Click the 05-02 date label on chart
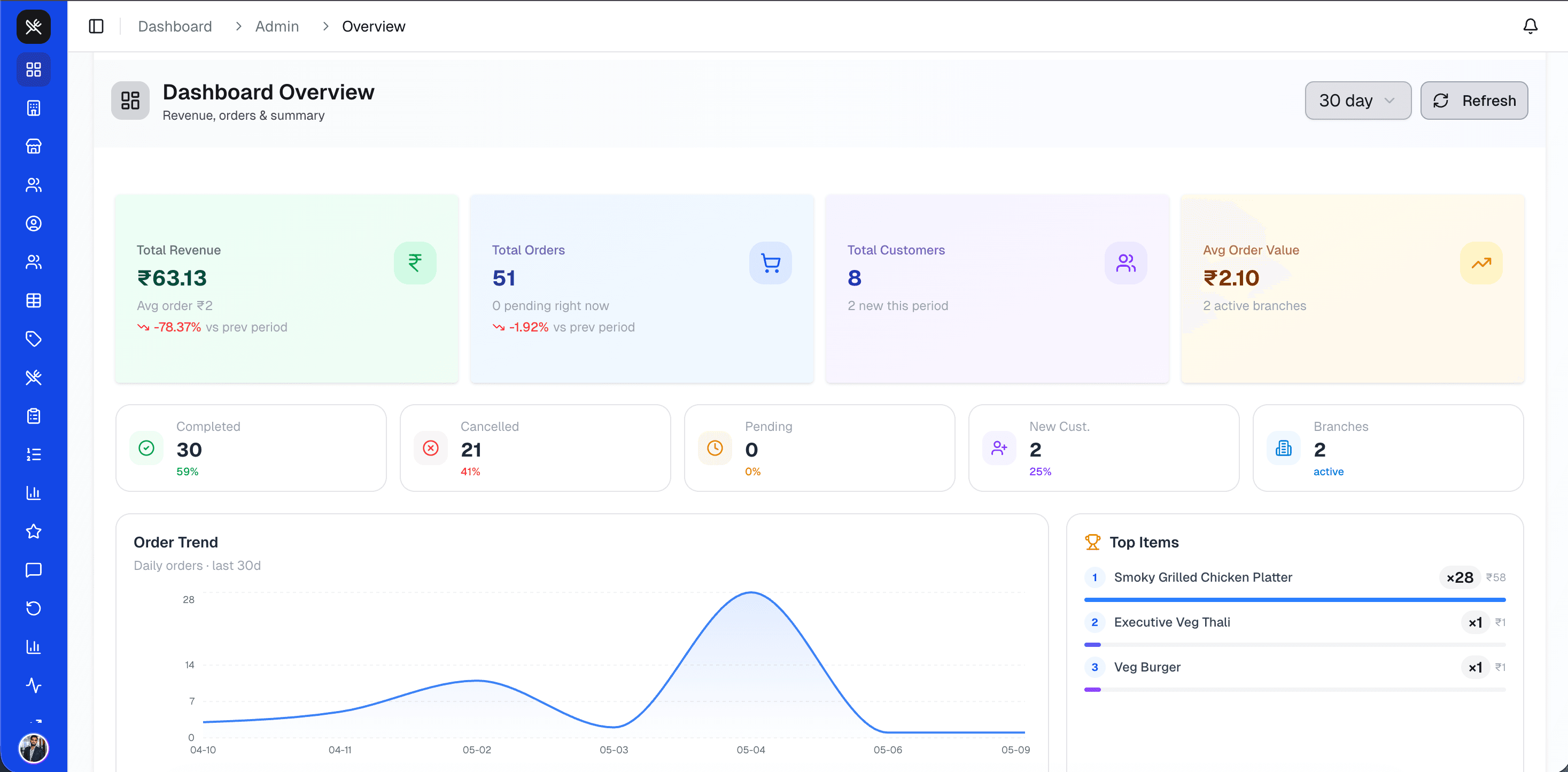1568x772 pixels. point(477,750)
